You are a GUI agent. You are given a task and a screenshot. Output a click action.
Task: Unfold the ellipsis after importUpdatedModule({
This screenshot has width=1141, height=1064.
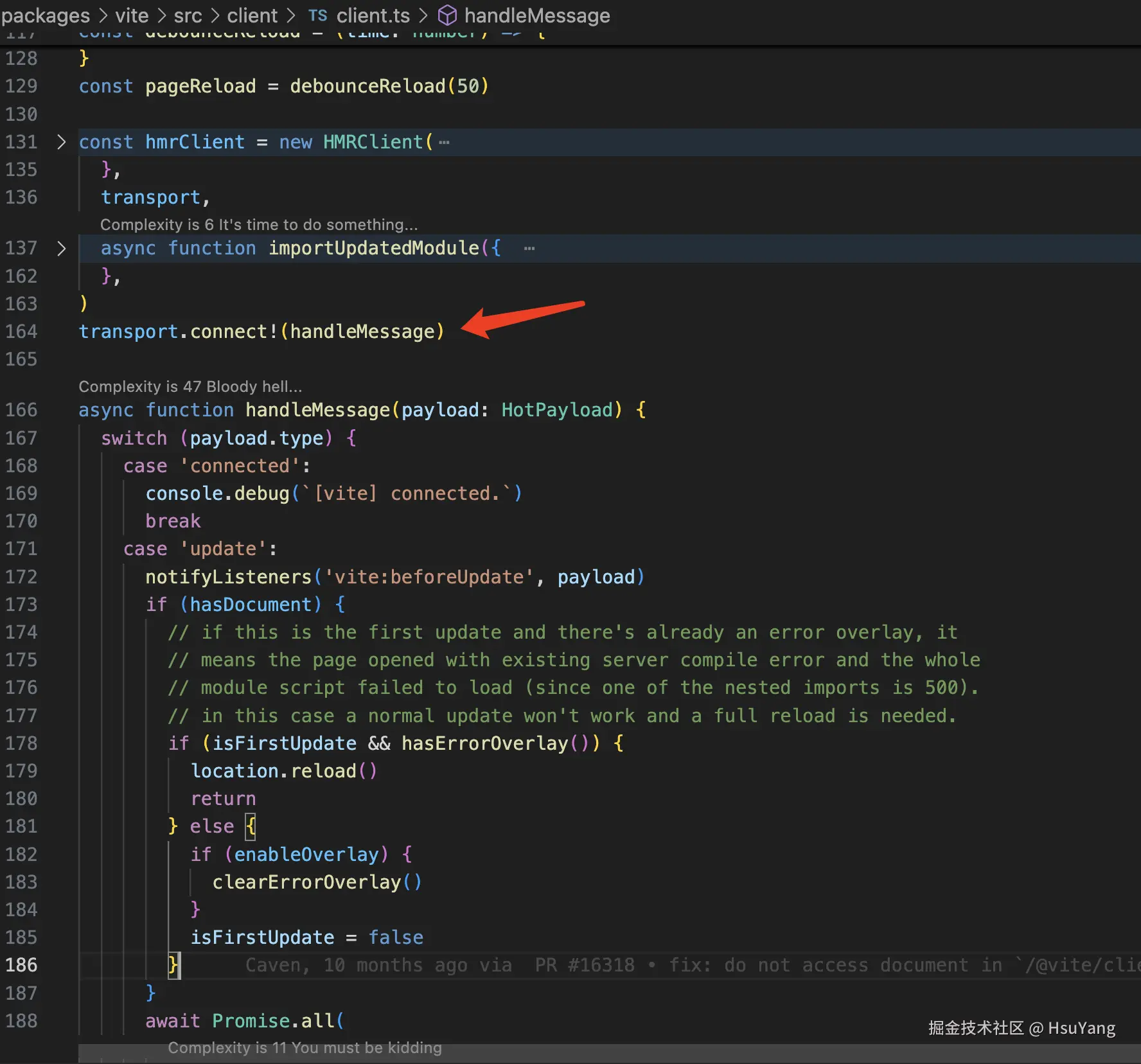pyautogui.click(x=529, y=249)
